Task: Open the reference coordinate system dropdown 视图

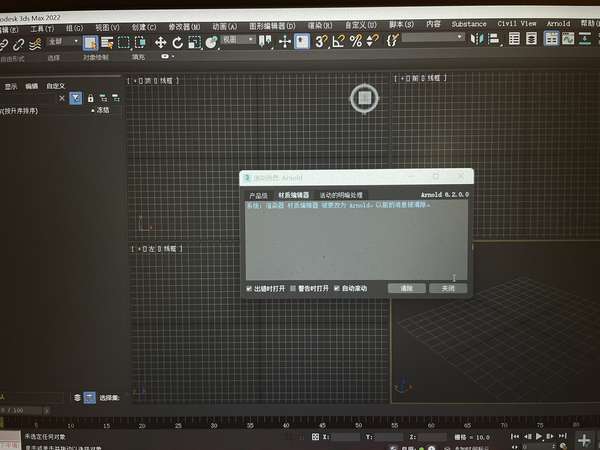Action: pos(238,39)
